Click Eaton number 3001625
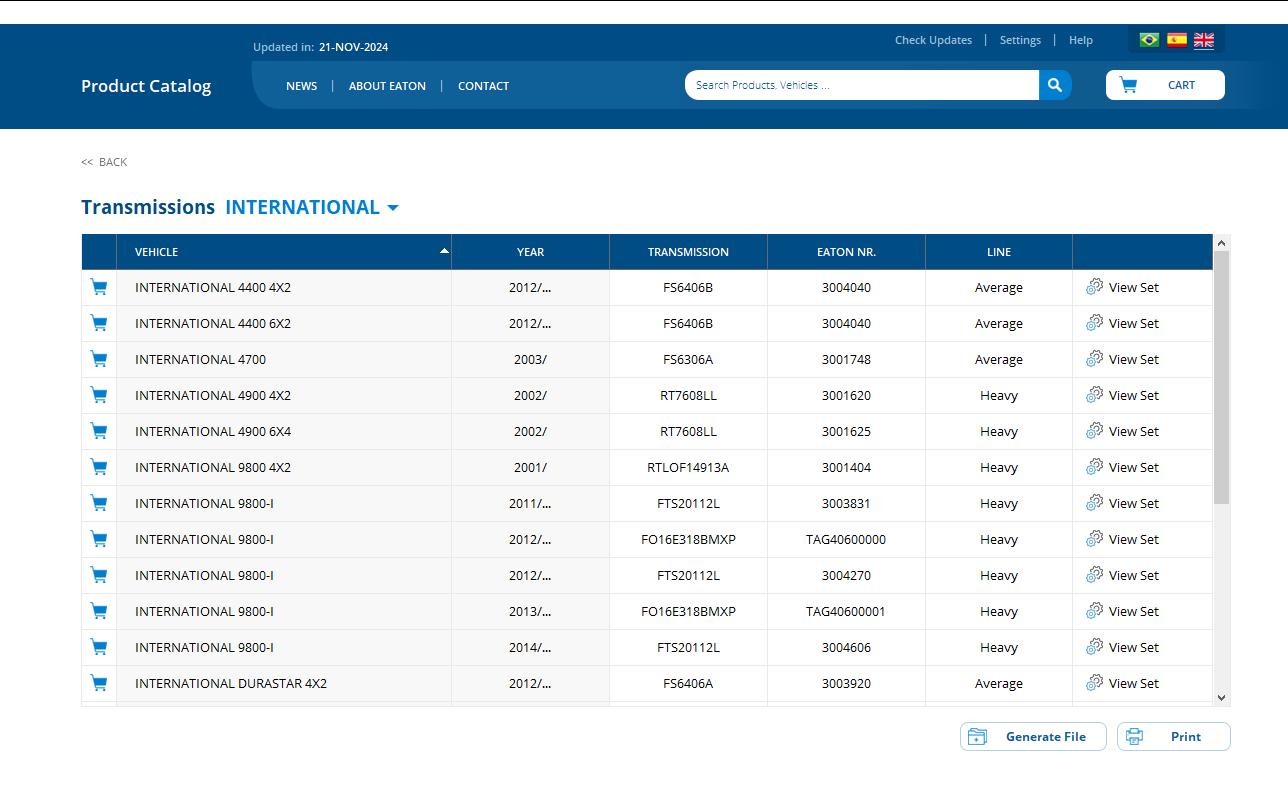 pos(846,431)
